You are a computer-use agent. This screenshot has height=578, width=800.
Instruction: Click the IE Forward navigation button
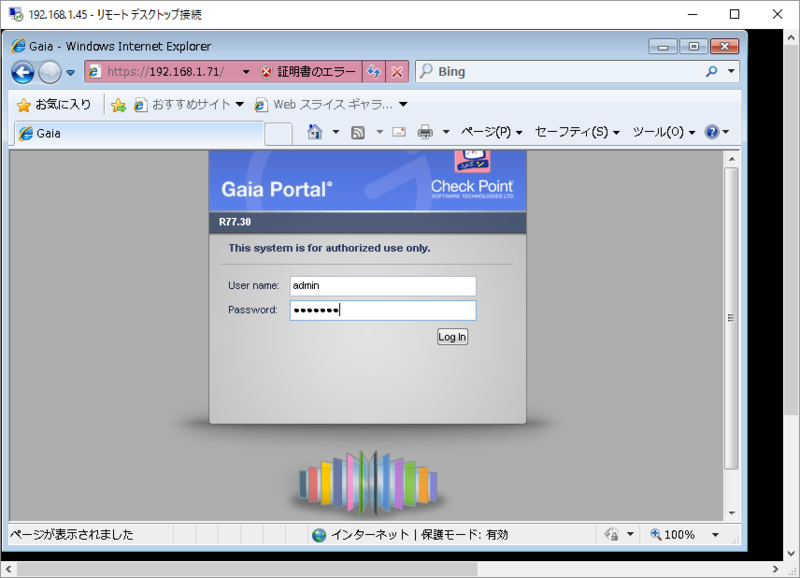point(50,72)
